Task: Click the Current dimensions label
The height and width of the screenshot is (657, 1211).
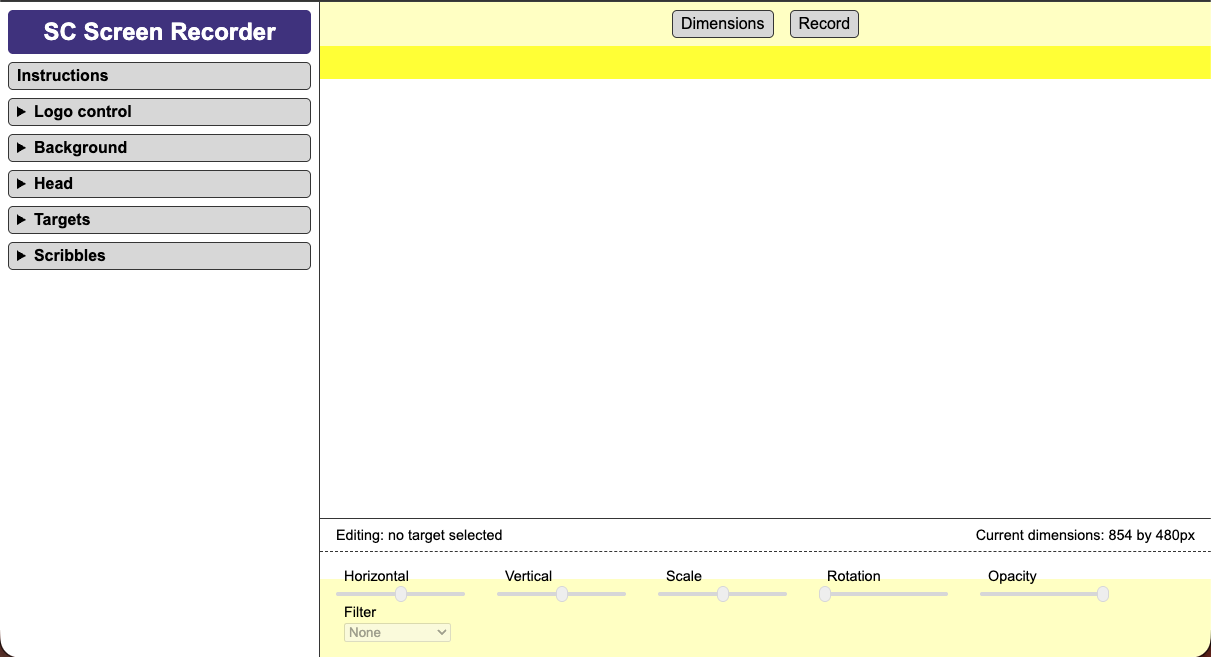Action: [x=1084, y=535]
